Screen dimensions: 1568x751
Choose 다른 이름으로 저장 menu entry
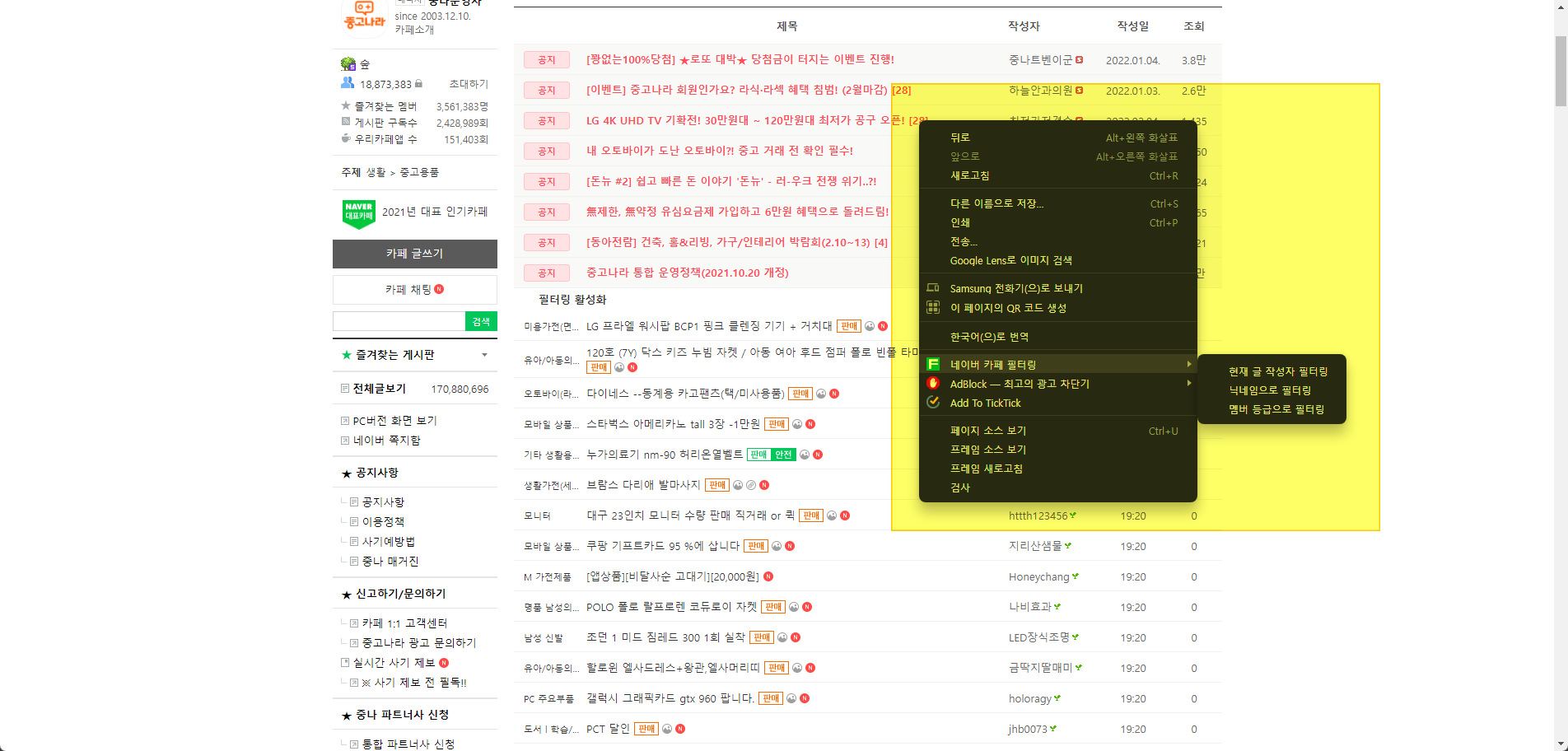tap(1058, 203)
